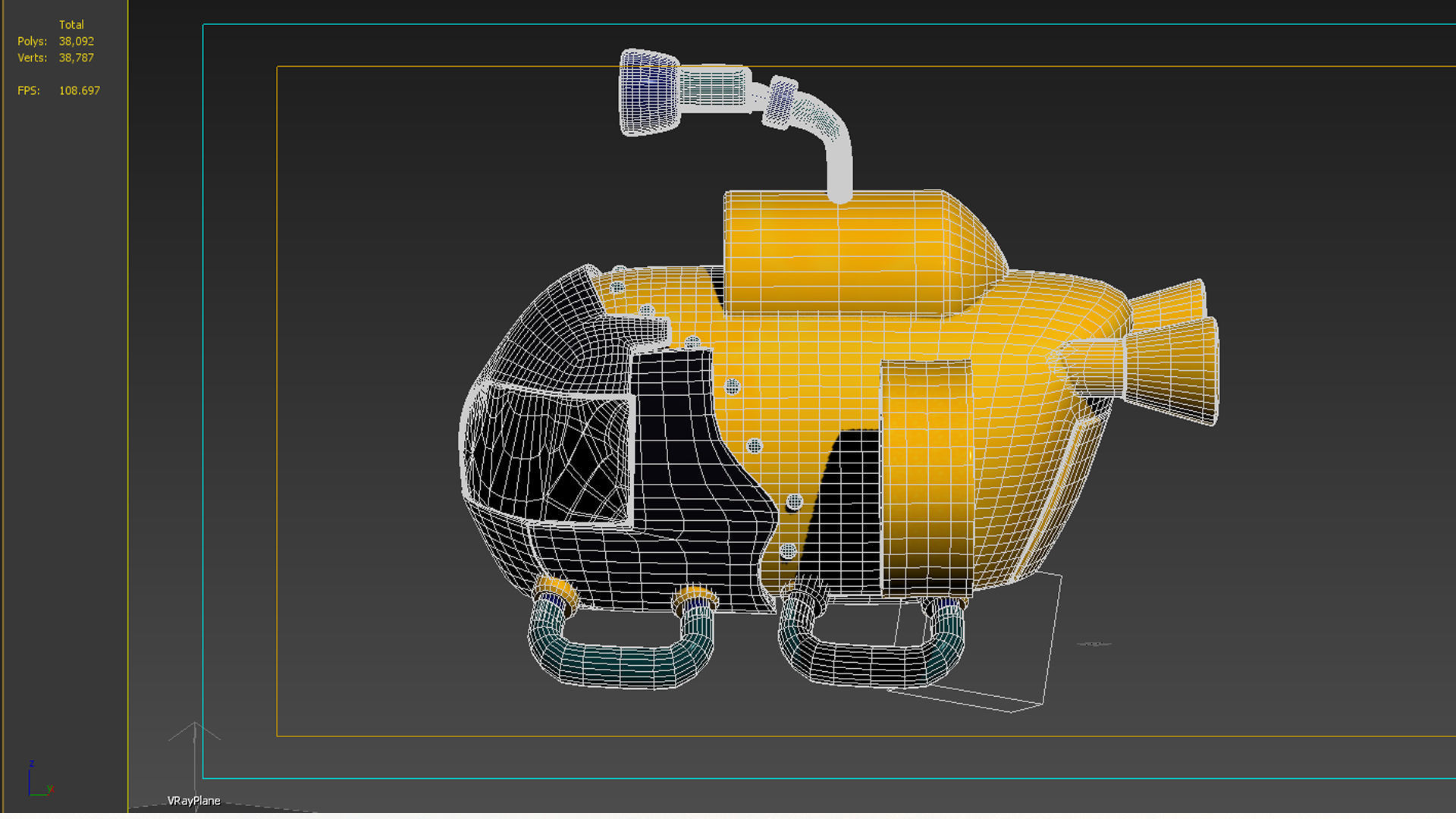Click the lowest rivet on the yellow hull edge

[788, 551]
